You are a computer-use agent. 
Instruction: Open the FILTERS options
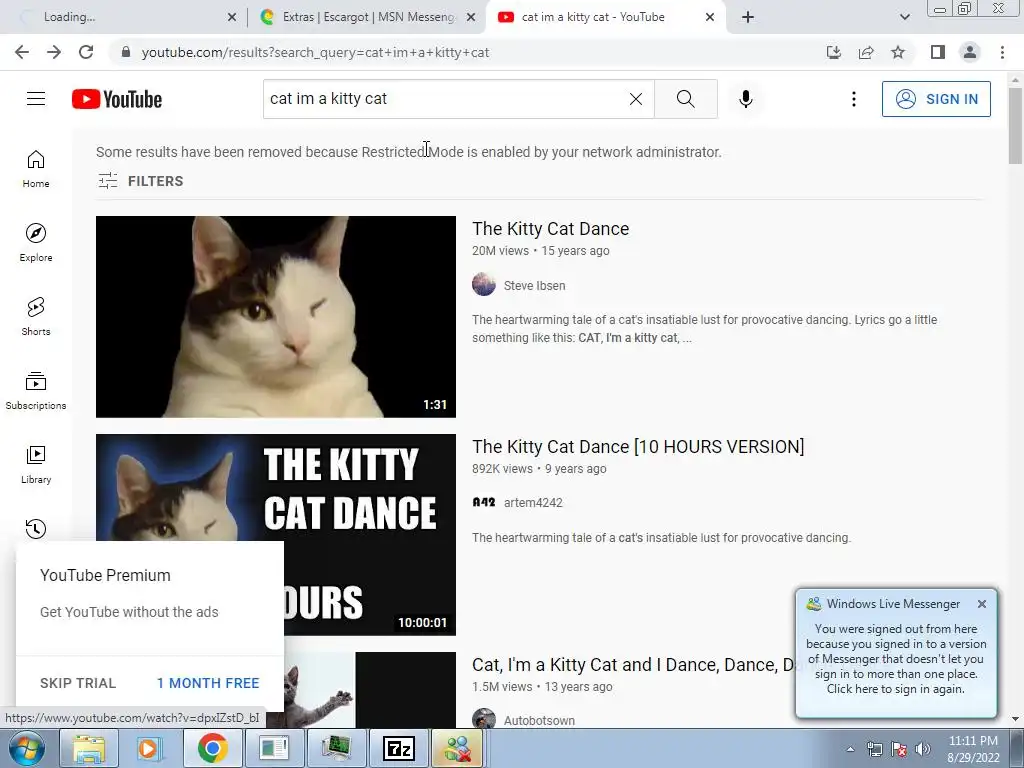pos(140,181)
